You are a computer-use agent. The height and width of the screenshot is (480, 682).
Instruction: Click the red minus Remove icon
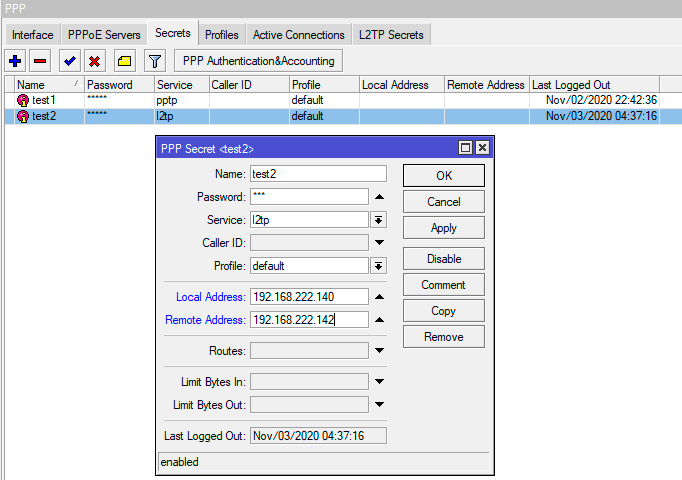tap(40, 61)
